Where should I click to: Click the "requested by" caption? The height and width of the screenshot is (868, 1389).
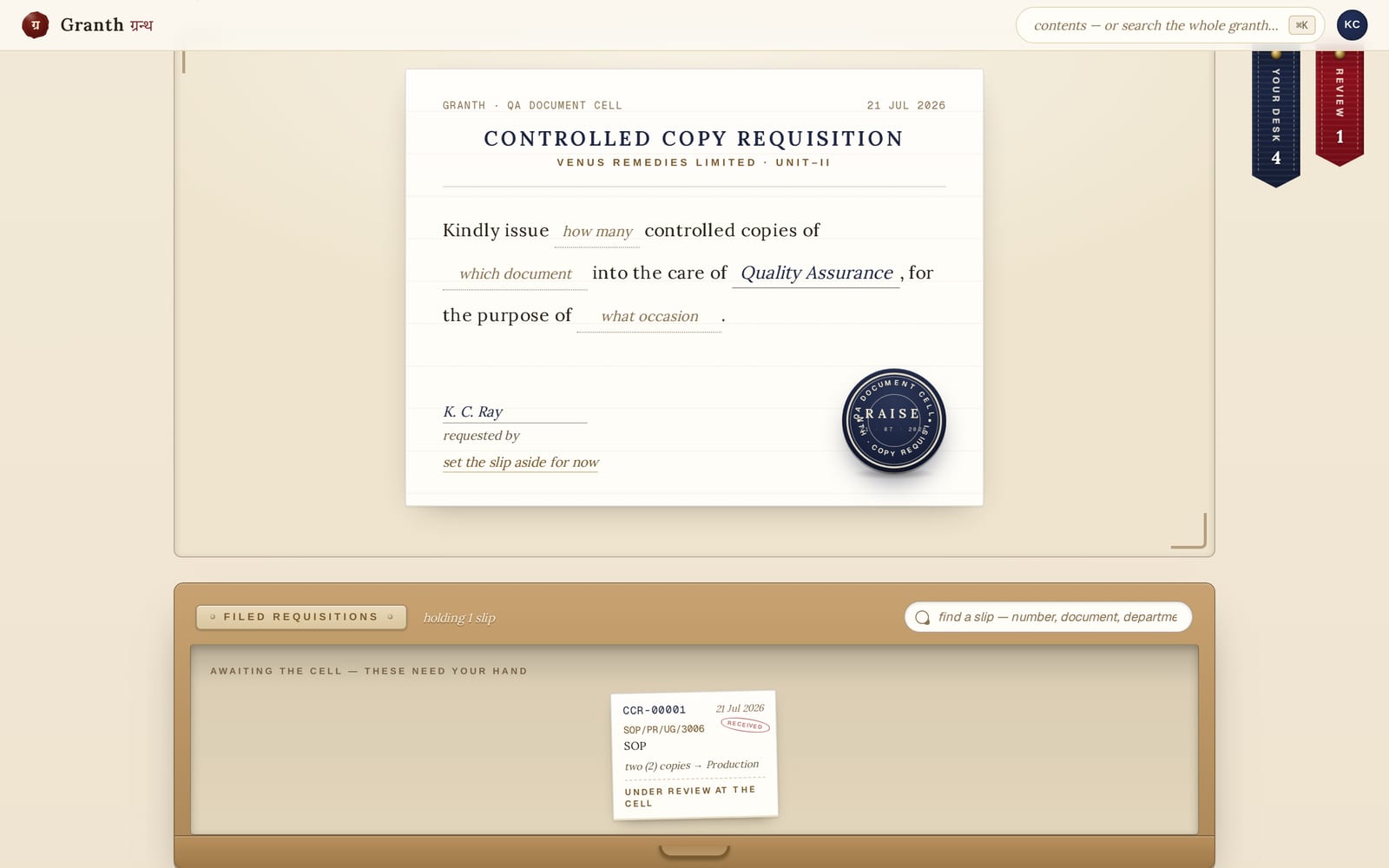pyautogui.click(x=481, y=436)
